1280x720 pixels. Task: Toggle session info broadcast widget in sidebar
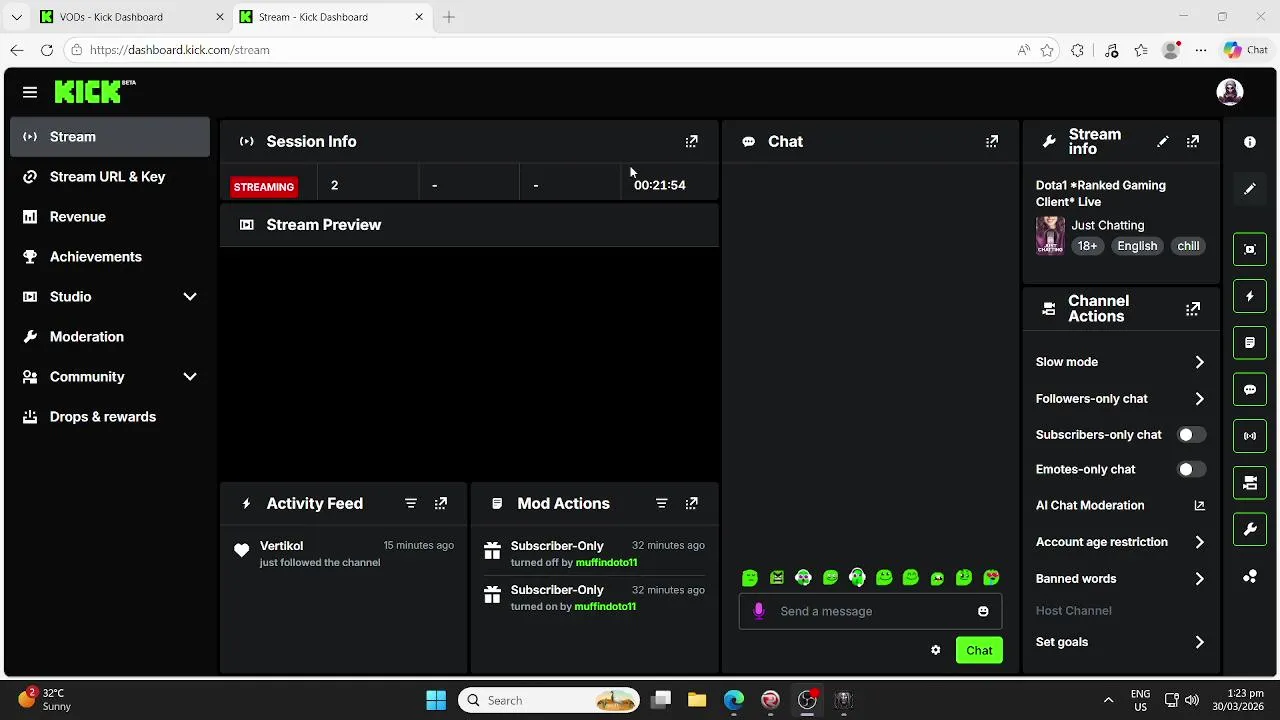(x=1249, y=436)
